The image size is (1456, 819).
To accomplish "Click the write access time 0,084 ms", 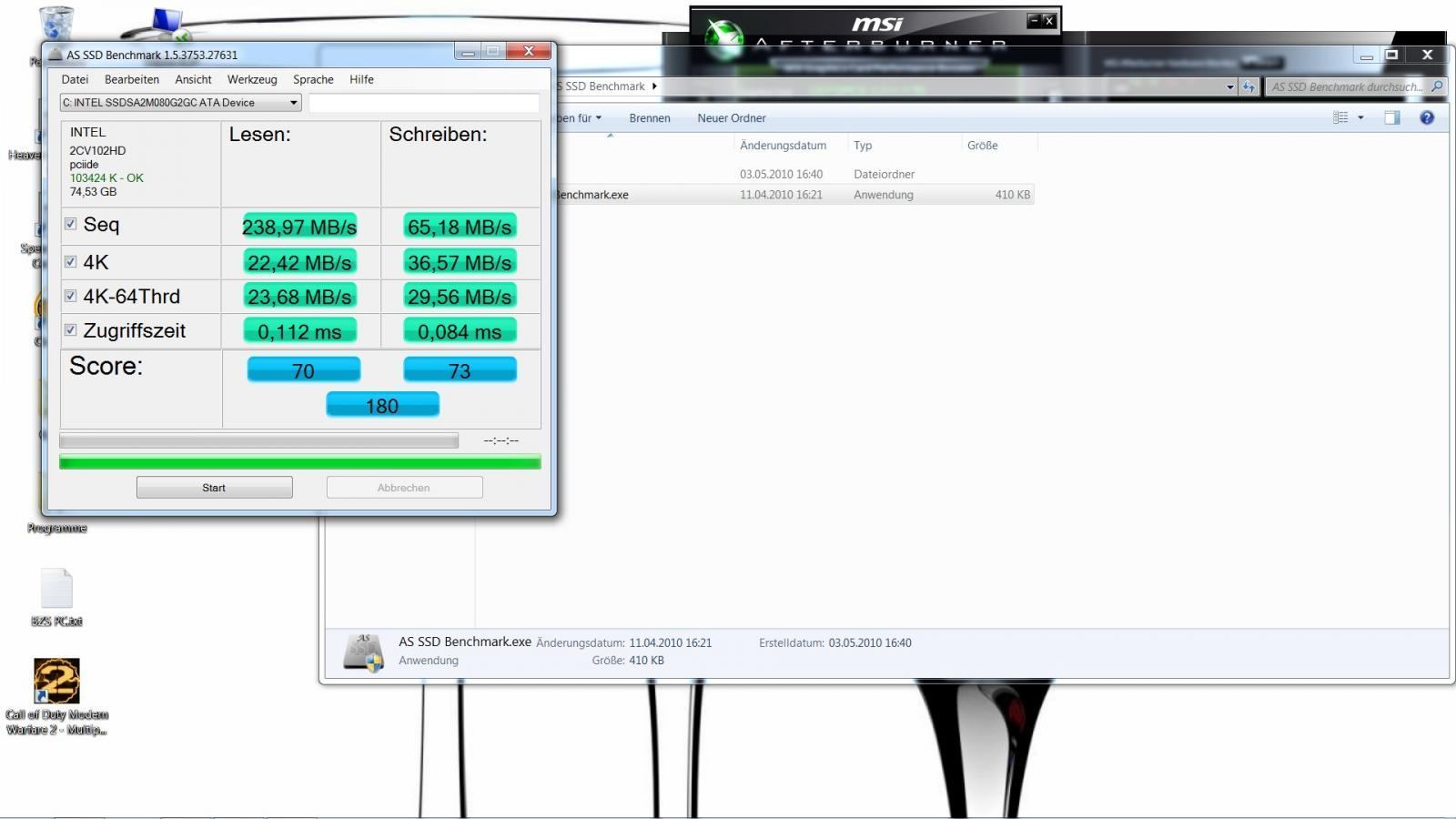I will coord(460,331).
